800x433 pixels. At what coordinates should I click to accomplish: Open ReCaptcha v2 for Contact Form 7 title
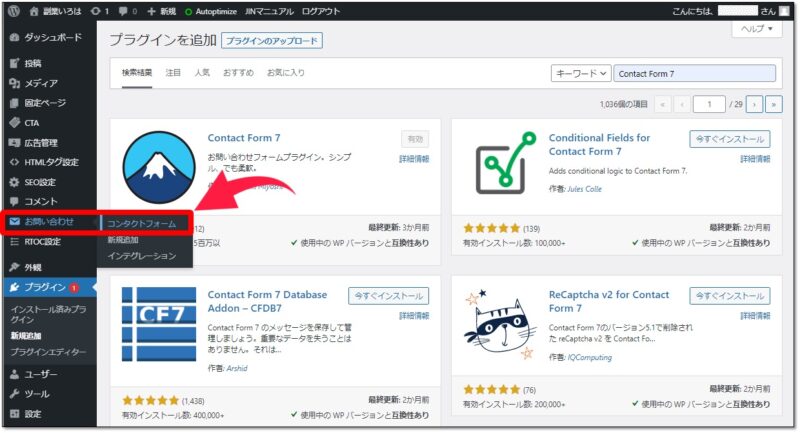pos(608,301)
